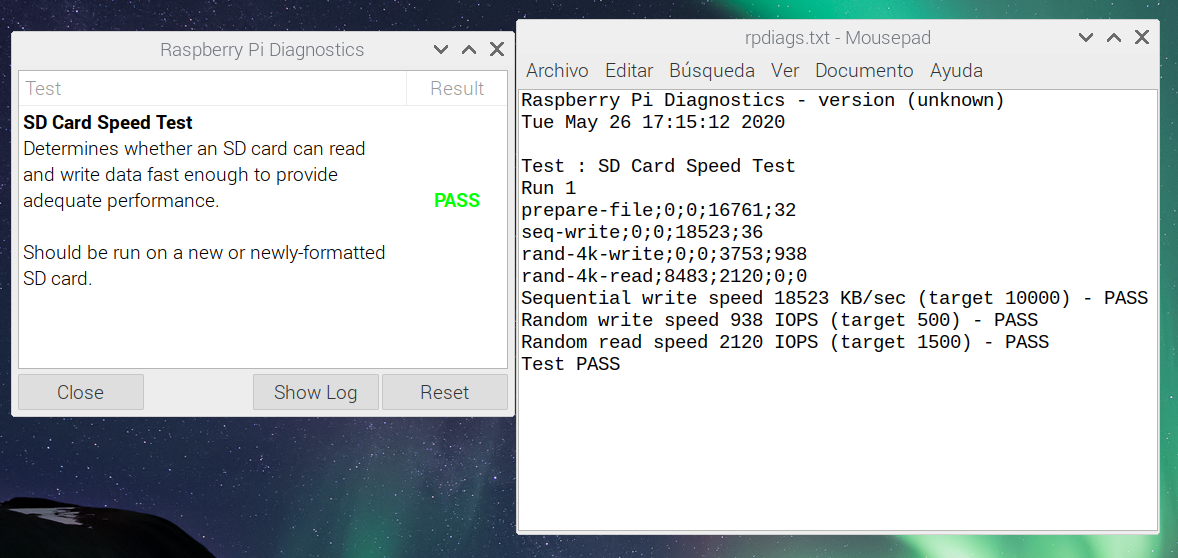Click the 'rpdiags.txt - Mousepad' title bar
Image resolution: width=1178 pixels, height=558 pixels.
point(837,37)
